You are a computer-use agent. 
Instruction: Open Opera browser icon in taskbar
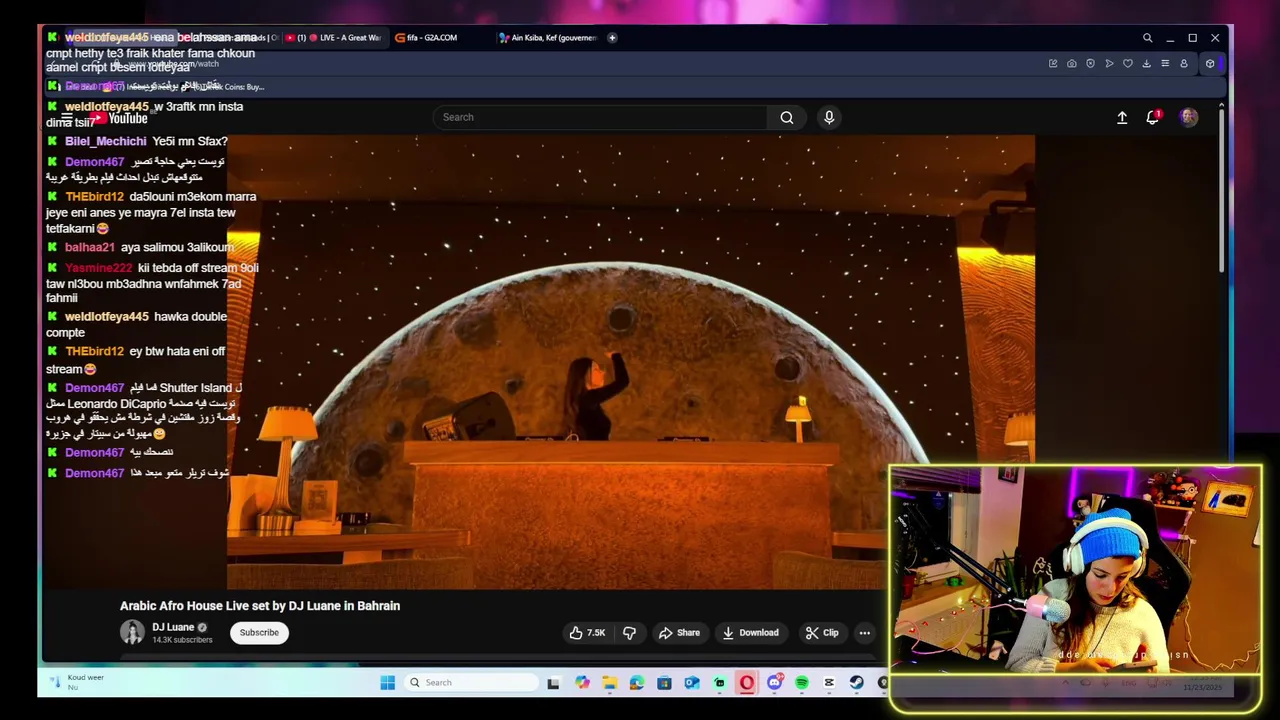(747, 683)
